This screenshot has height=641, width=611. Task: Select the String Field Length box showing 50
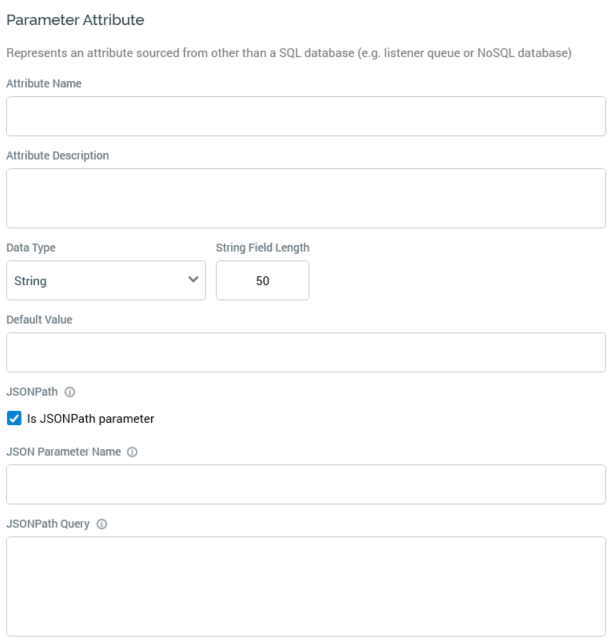pyautogui.click(x=262, y=281)
